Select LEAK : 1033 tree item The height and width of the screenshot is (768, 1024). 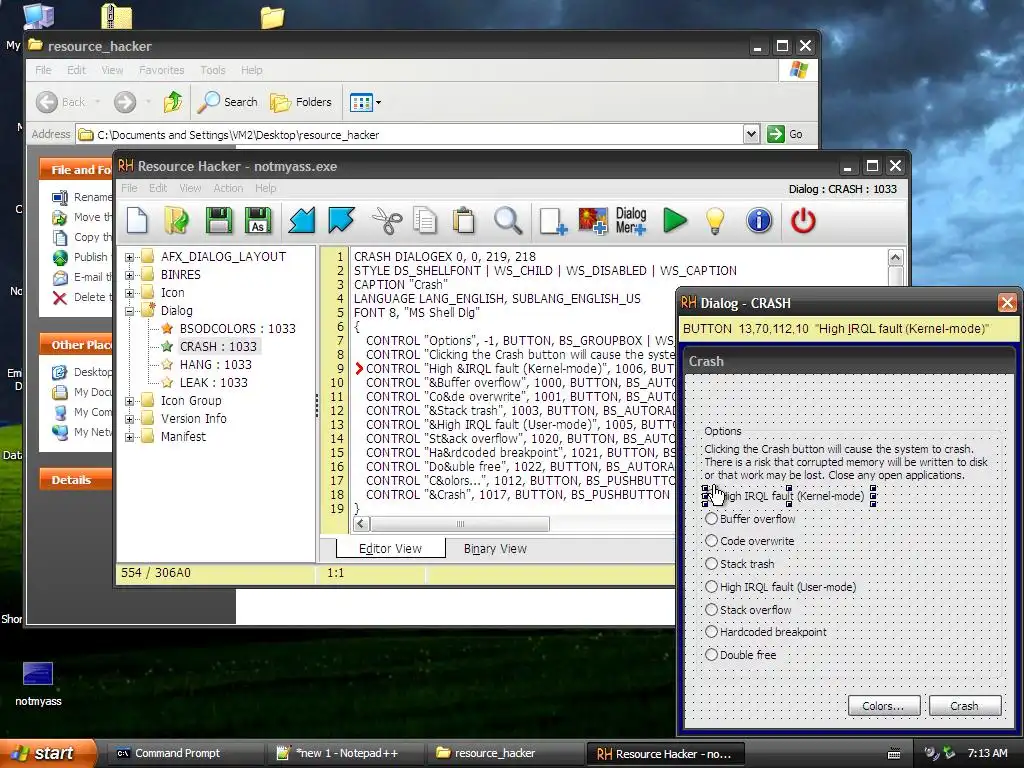pyautogui.click(x=214, y=383)
